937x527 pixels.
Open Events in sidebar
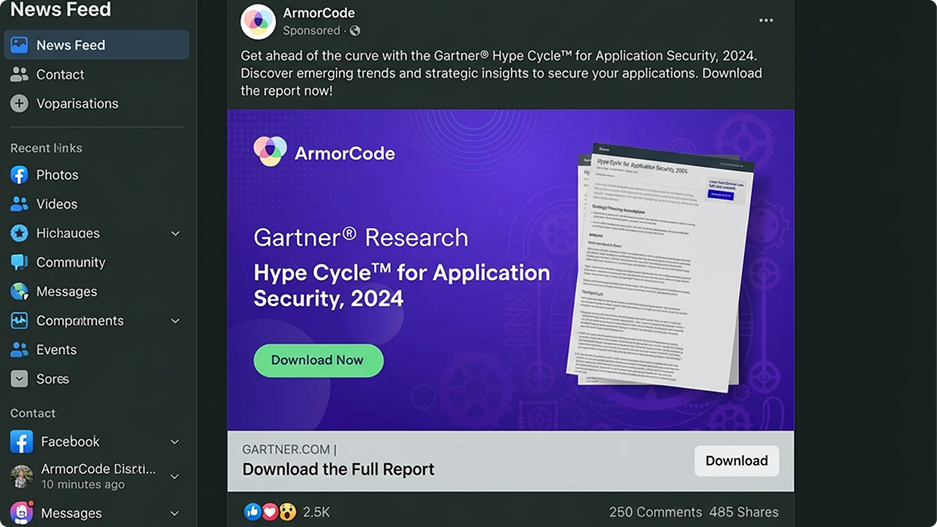pos(56,350)
